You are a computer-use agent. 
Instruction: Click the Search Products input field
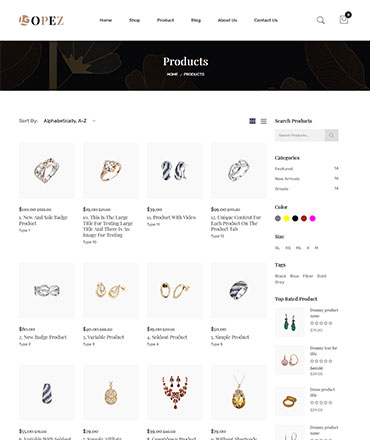(x=300, y=135)
